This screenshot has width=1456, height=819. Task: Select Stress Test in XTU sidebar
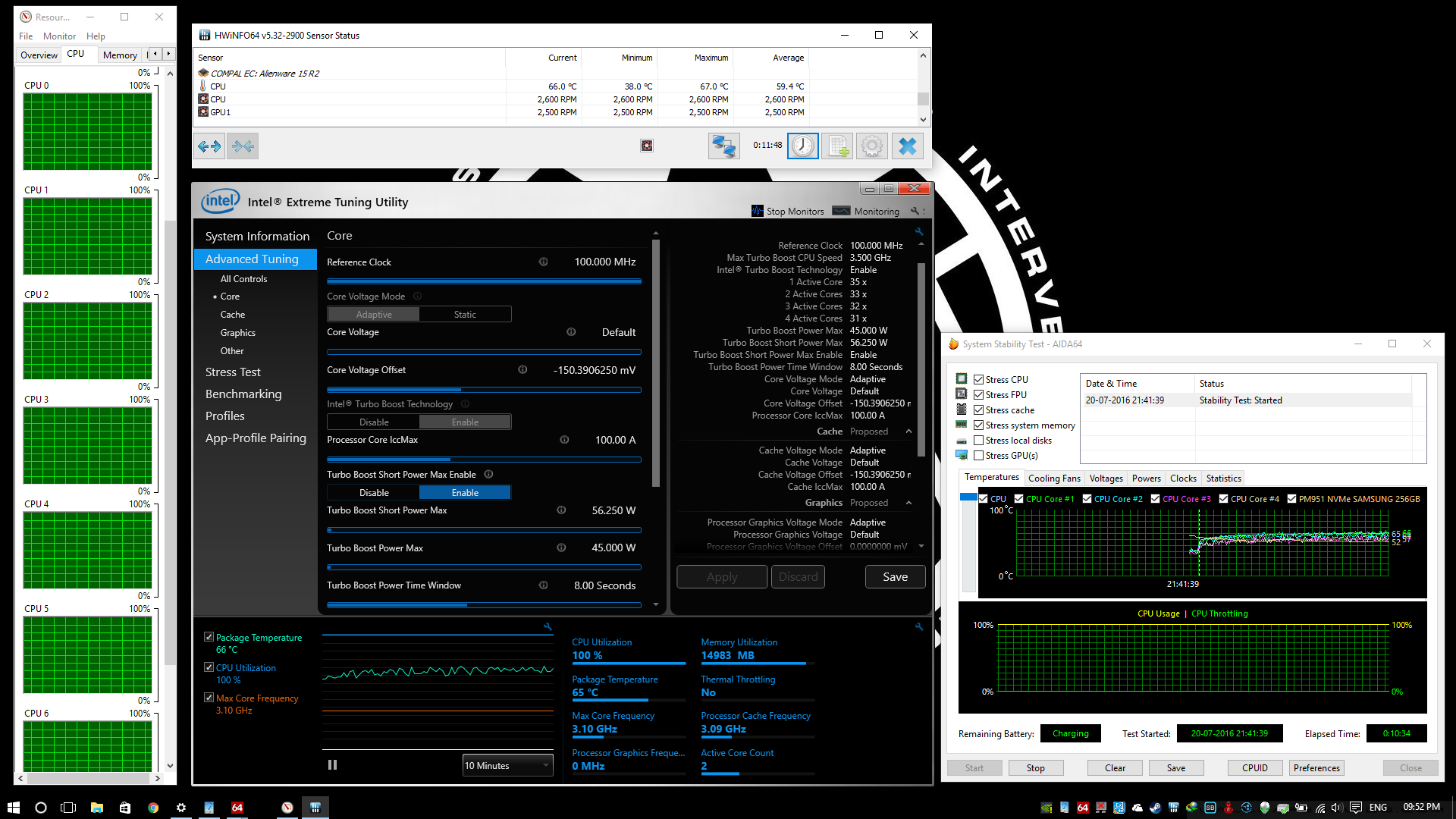click(x=233, y=372)
